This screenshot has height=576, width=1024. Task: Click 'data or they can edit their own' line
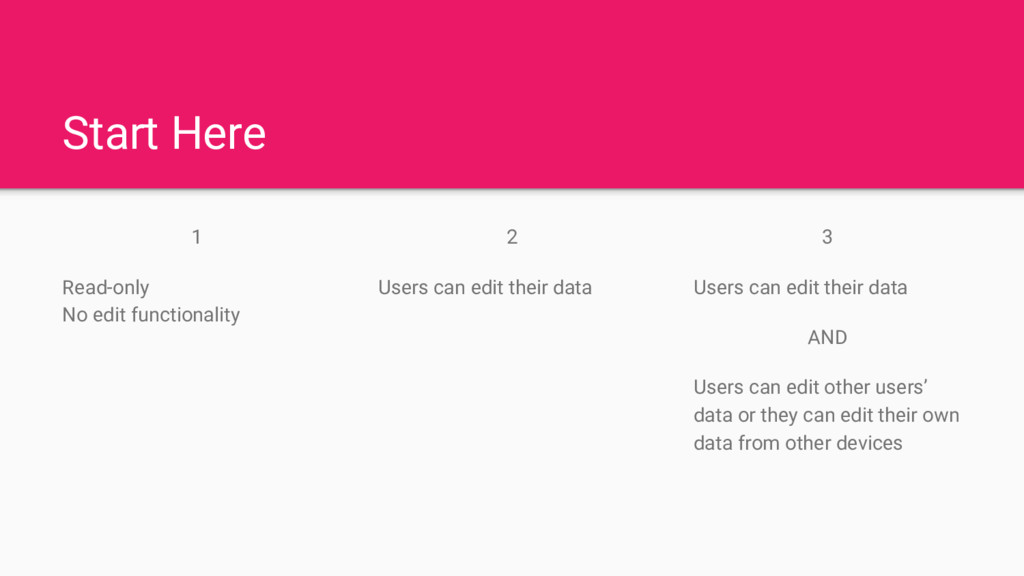826,415
